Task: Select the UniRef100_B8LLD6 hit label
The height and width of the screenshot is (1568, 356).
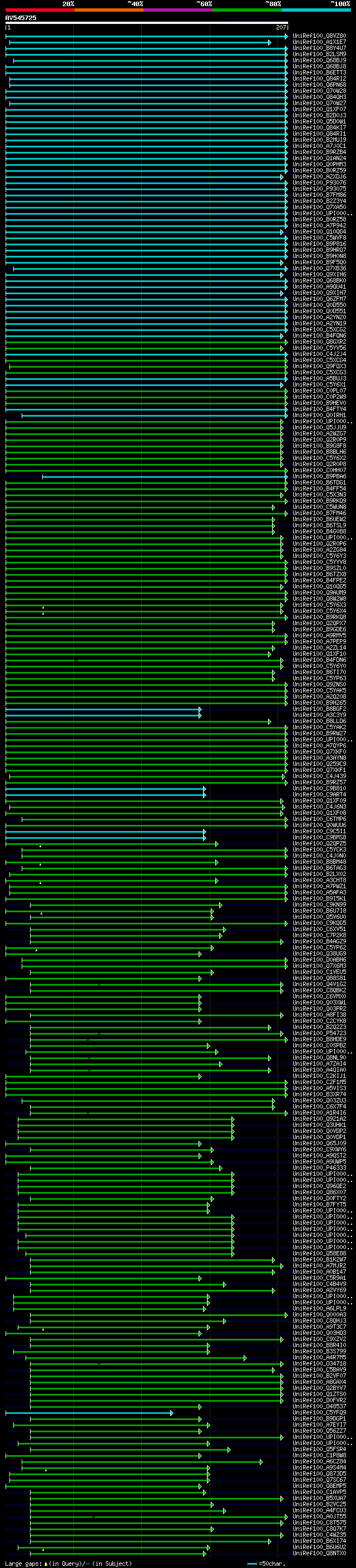Action: tap(319, 721)
